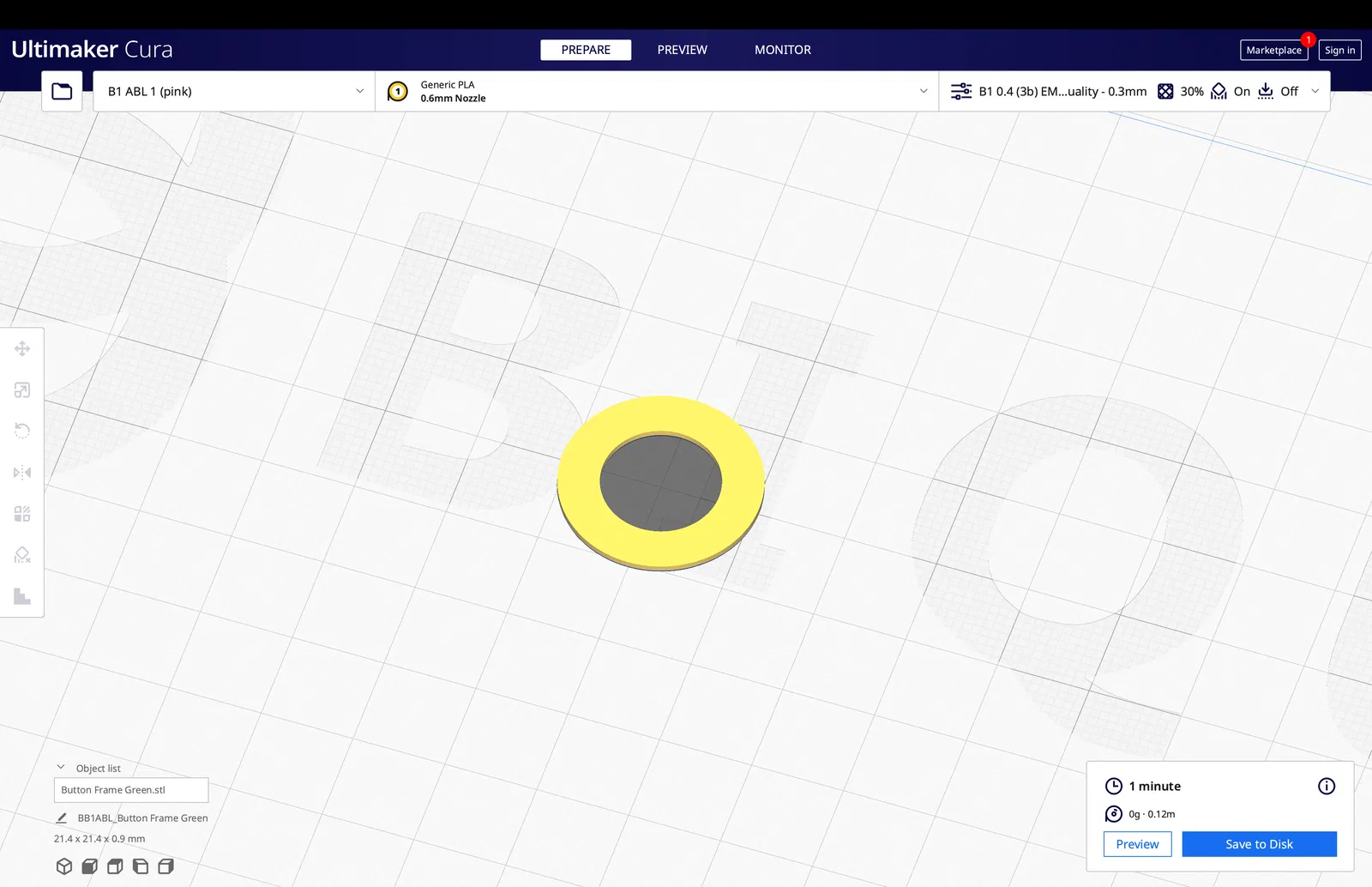Click the Preview button in the slice panel
This screenshot has height=887, width=1372.
click(x=1137, y=844)
